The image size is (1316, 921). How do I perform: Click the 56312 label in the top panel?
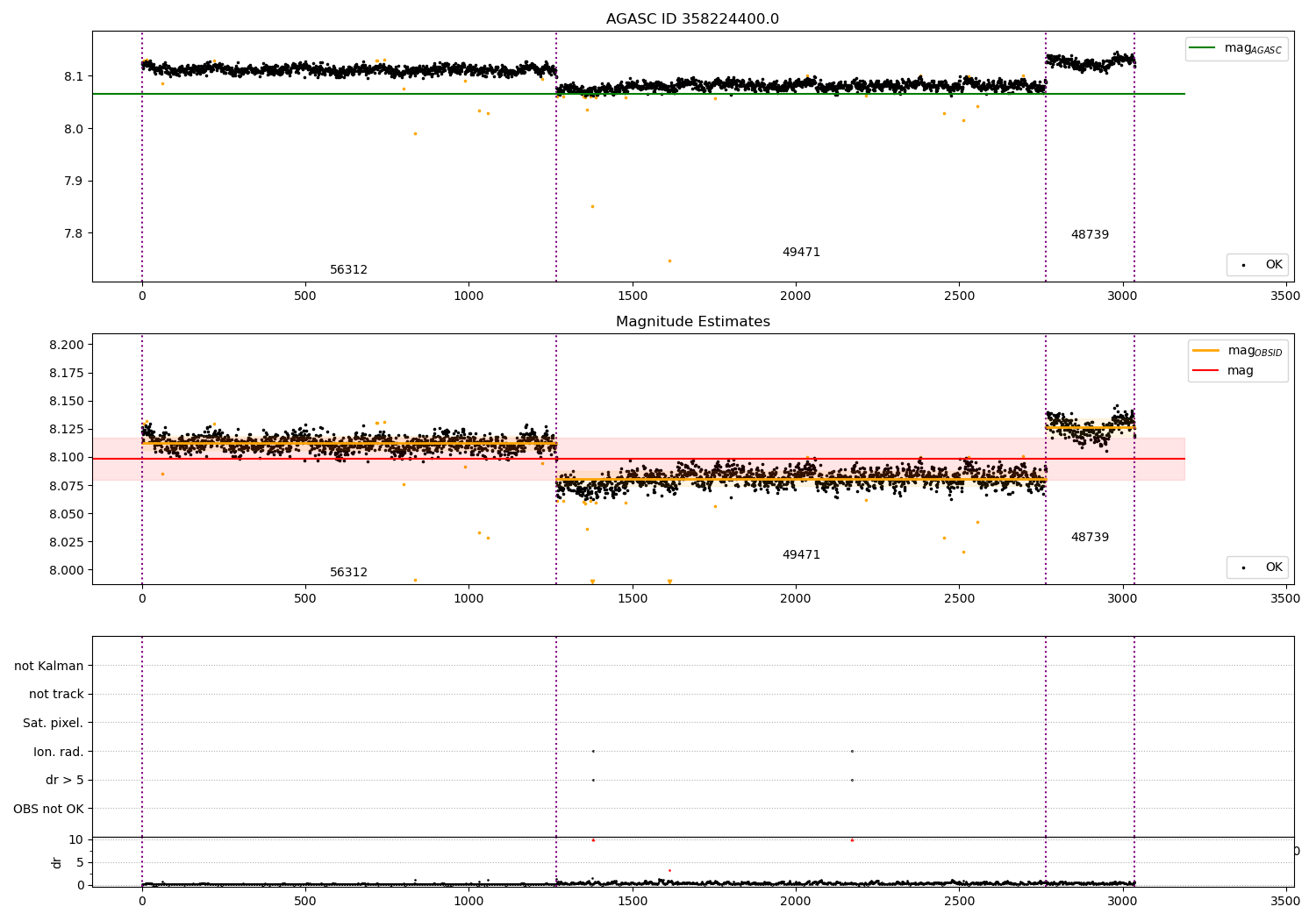click(348, 270)
